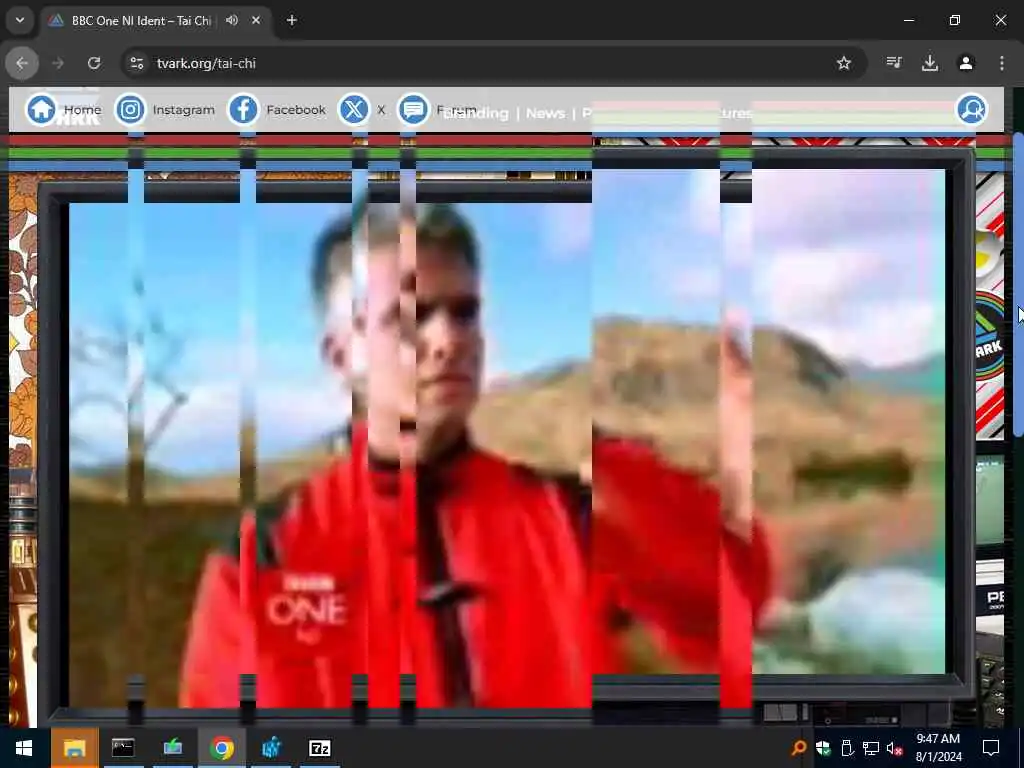Screen dimensions: 1024x768
Task: Open the site search magnifier icon
Action: [x=972, y=110]
